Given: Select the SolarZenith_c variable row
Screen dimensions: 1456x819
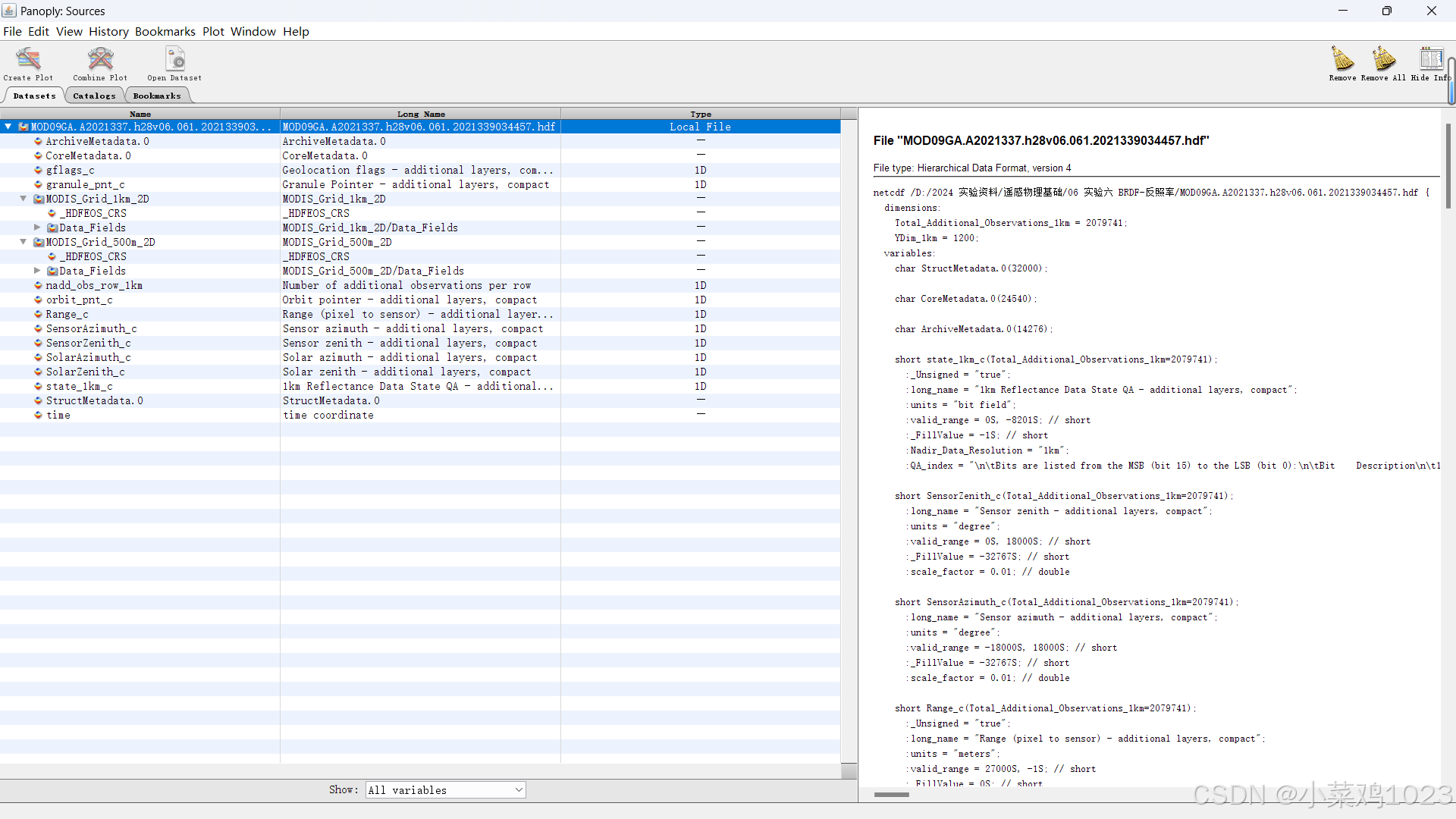Looking at the screenshot, I should (x=85, y=372).
